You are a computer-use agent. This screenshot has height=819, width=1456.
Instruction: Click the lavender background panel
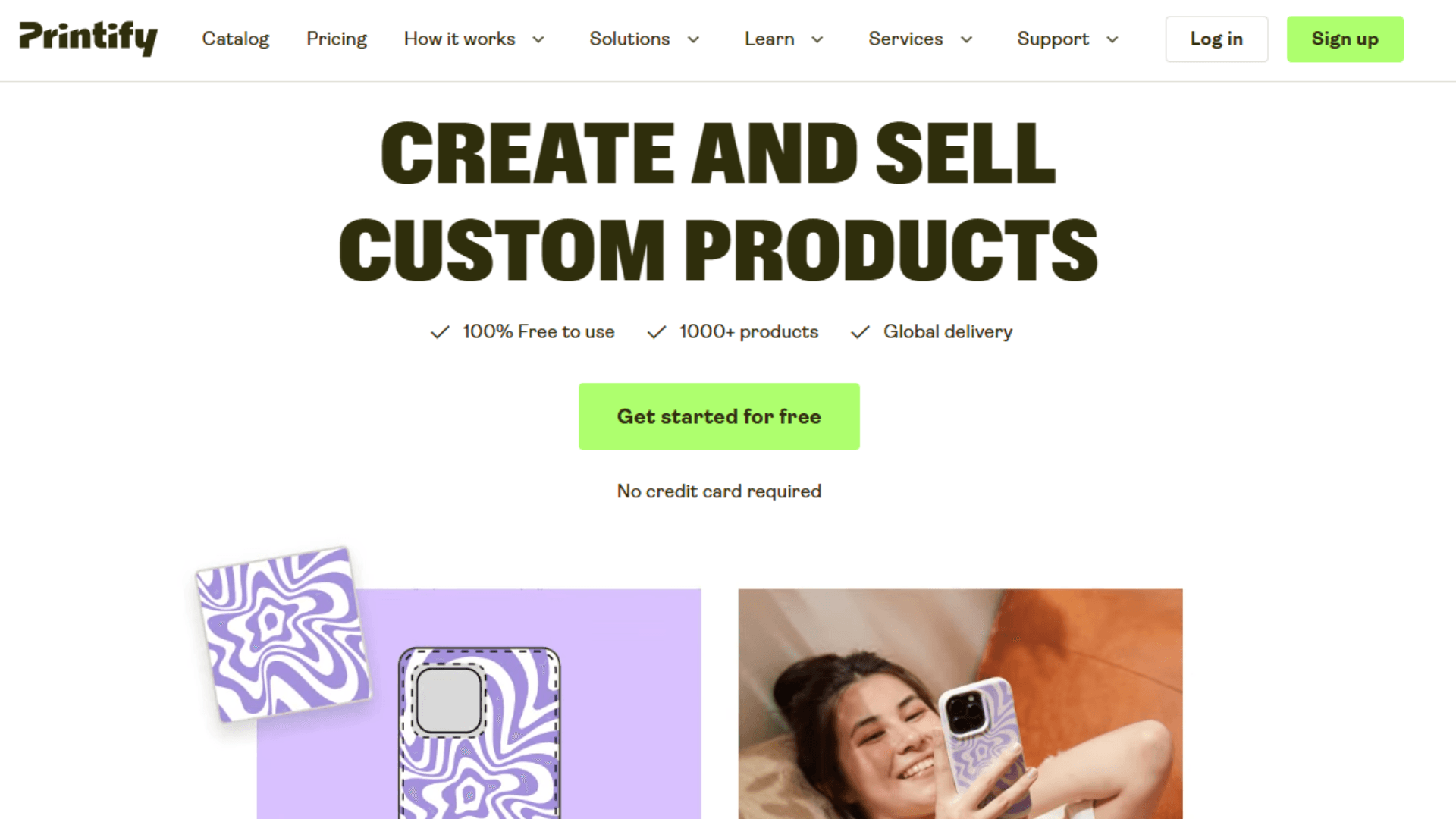[629, 704]
